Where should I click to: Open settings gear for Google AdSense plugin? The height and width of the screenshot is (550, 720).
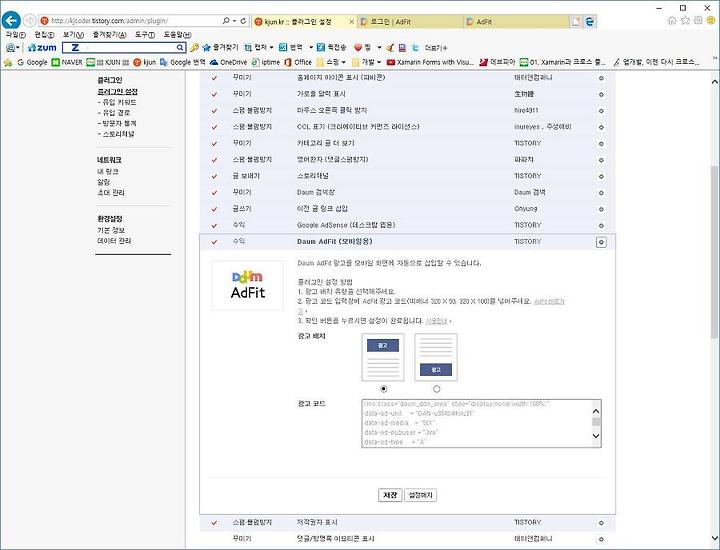pyautogui.click(x=601, y=225)
